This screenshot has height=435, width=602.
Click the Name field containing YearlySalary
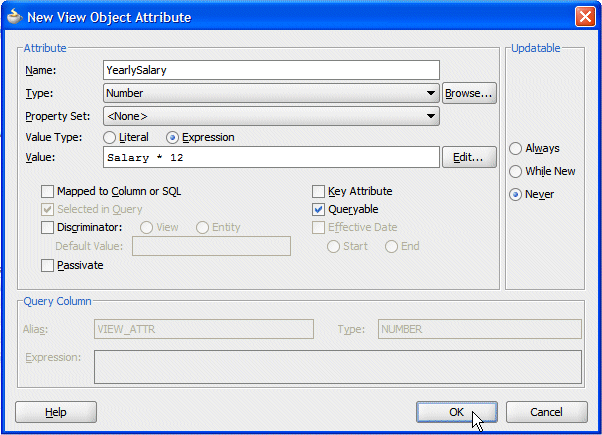(271, 70)
